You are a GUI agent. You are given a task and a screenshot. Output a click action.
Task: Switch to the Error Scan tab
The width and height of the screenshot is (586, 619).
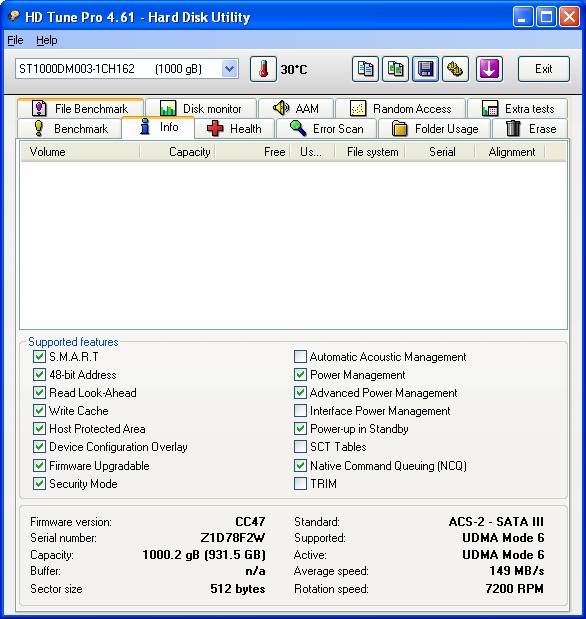[x=327, y=129]
